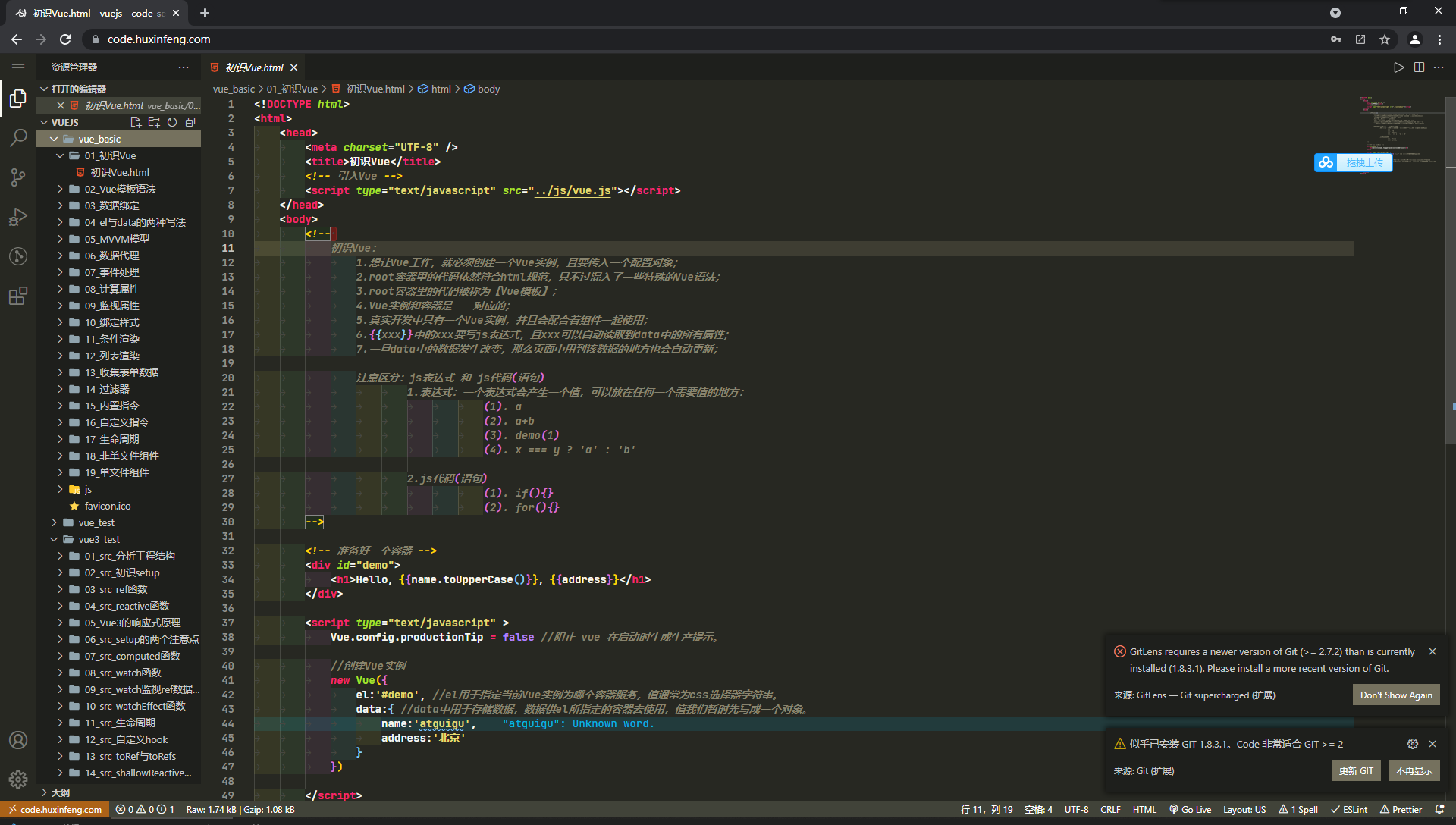This screenshot has width=1456, height=825.
Task: Select the 初识Vue.html editor tab
Action: 255,67
